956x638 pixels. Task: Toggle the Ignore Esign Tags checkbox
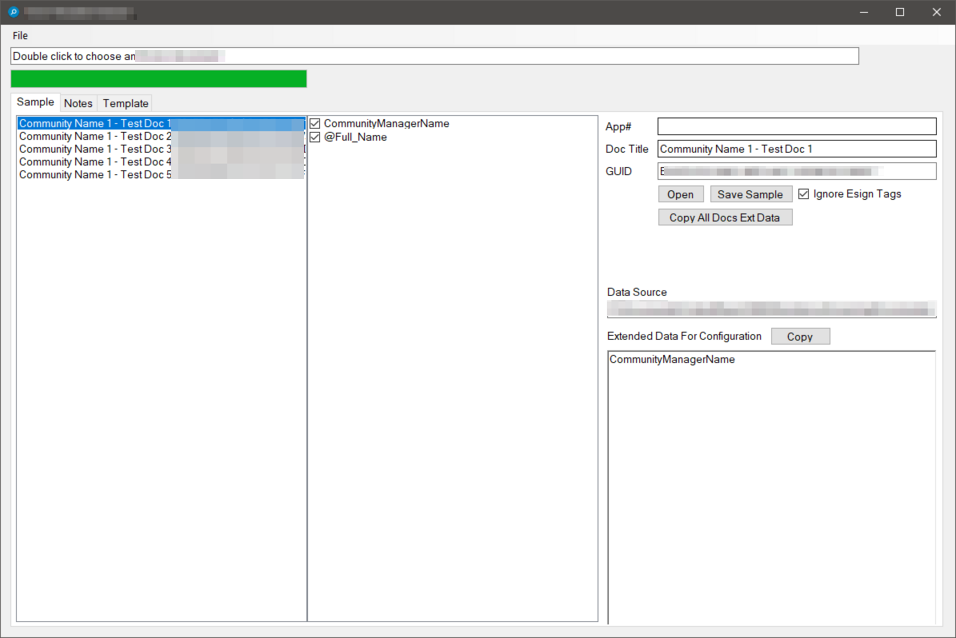click(x=806, y=194)
